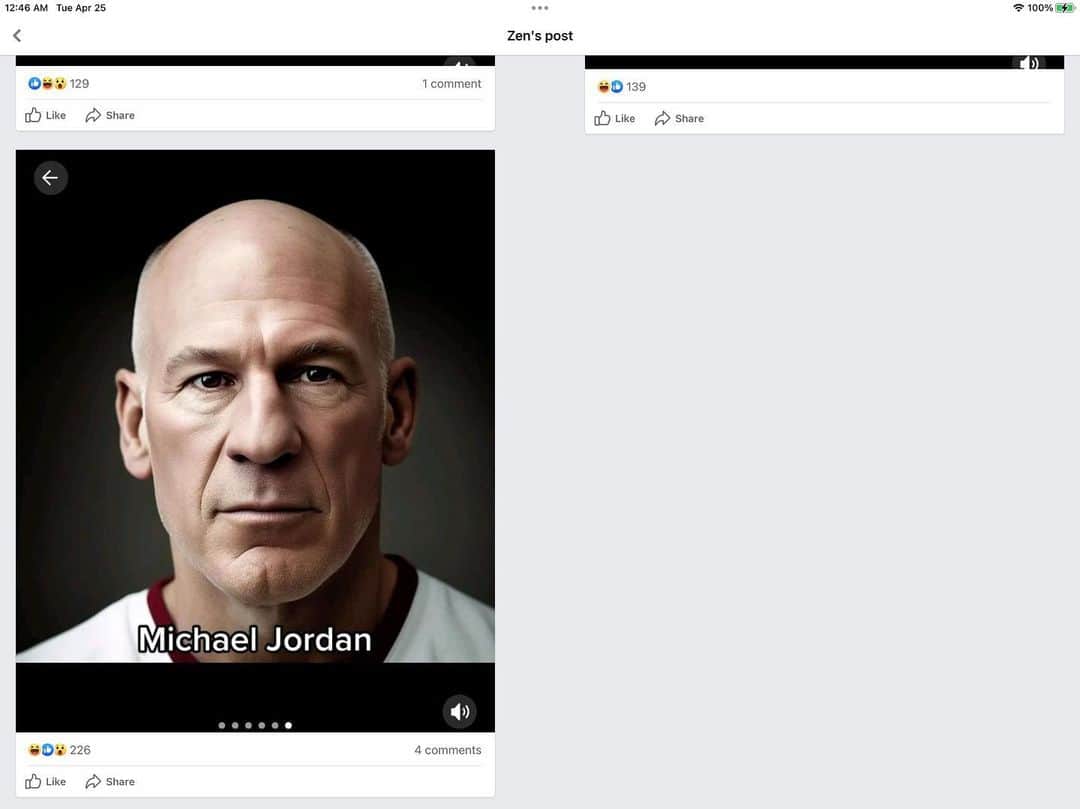Tap the thumbs-up icon beside the 226 post's Like
The image size is (1080, 809).
(33, 781)
